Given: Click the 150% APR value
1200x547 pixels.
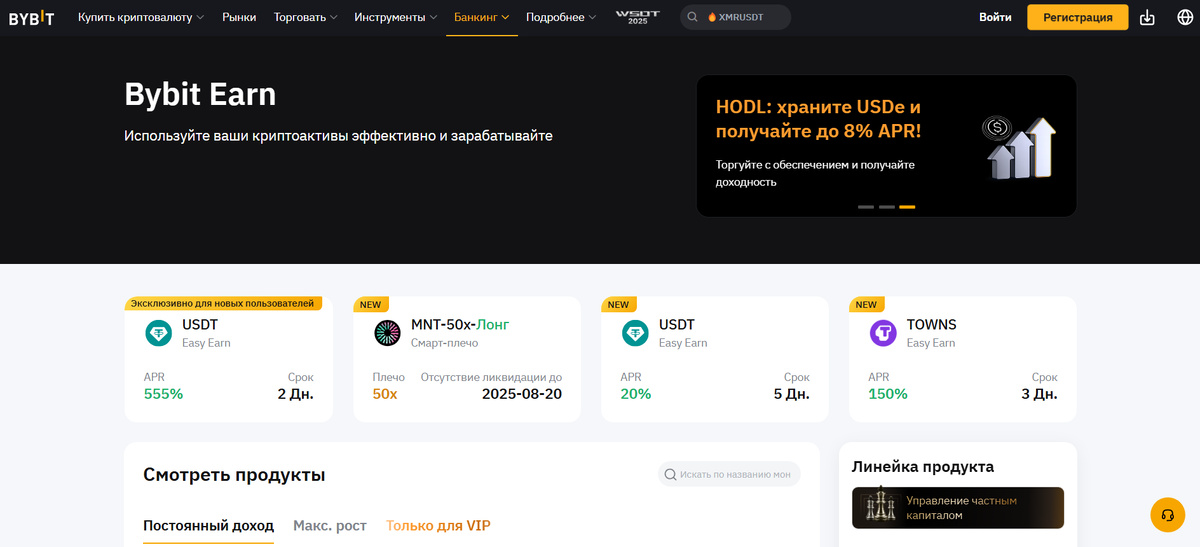Looking at the screenshot, I should [888, 394].
